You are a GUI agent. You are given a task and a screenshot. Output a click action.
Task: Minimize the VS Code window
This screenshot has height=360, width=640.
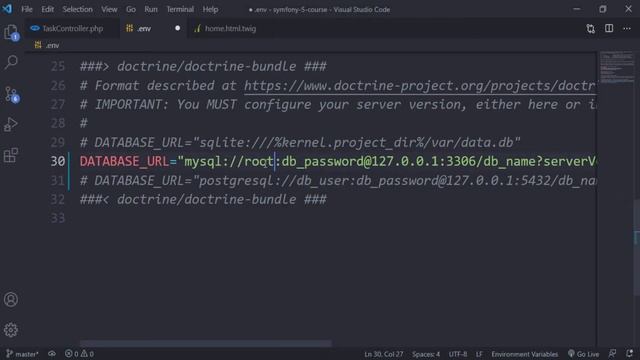(577, 9)
